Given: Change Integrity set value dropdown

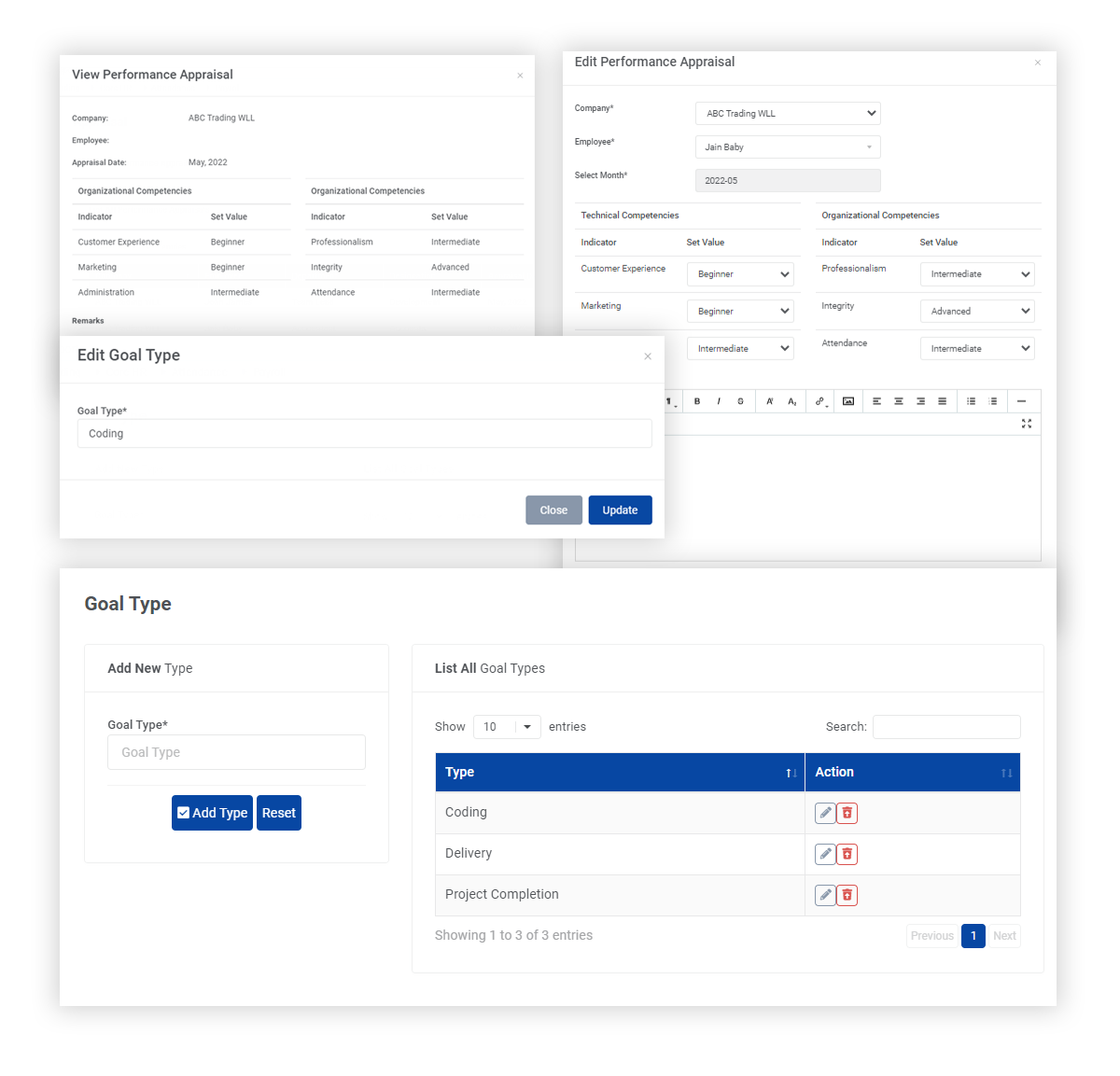Looking at the screenshot, I should point(977,312).
